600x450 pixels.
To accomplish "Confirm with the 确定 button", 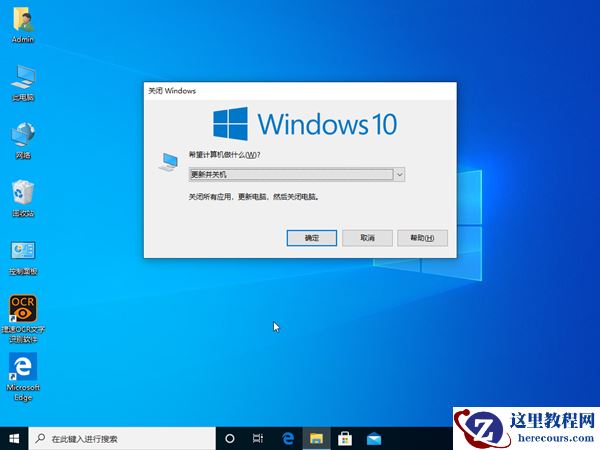I will coord(311,238).
